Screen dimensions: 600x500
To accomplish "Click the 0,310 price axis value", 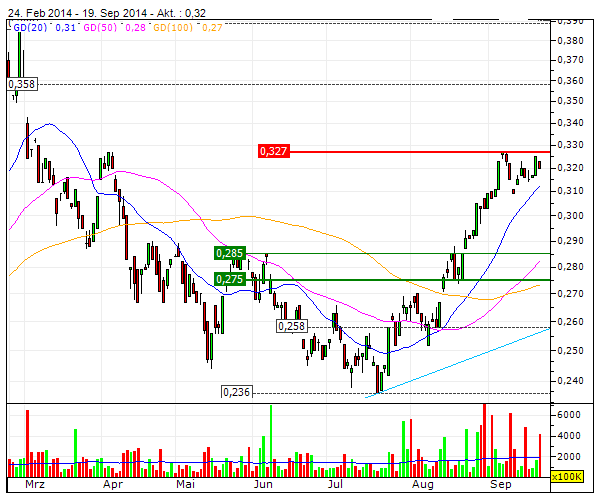I will tap(571, 191).
